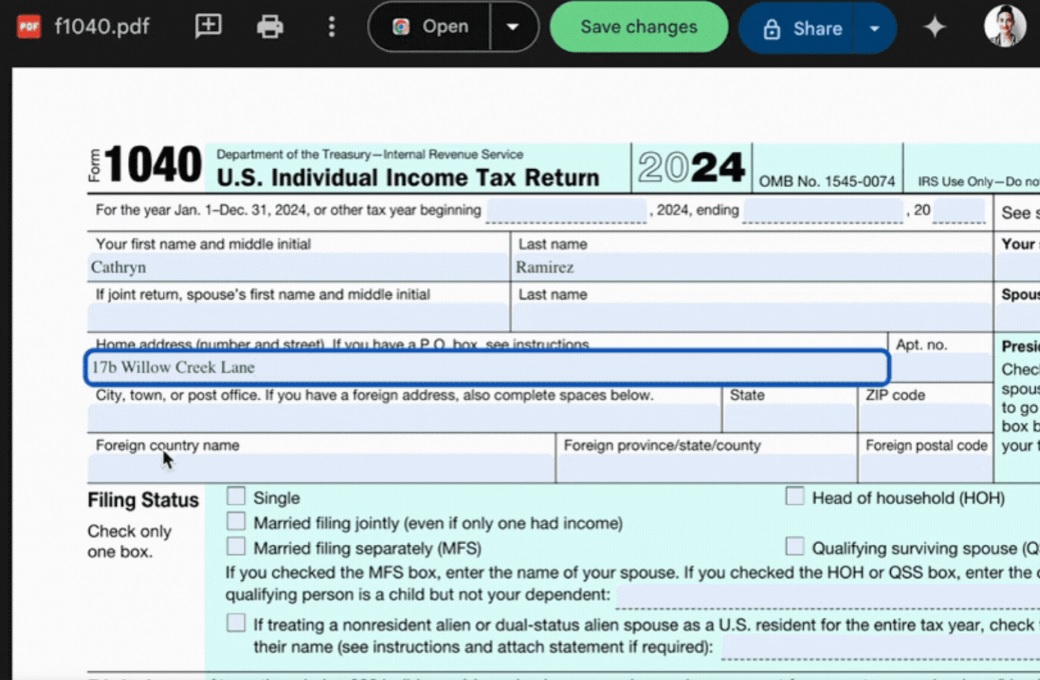Click the red PDF file icon
The height and width of the screenshot is (680, 1040).
pos(29,27)
